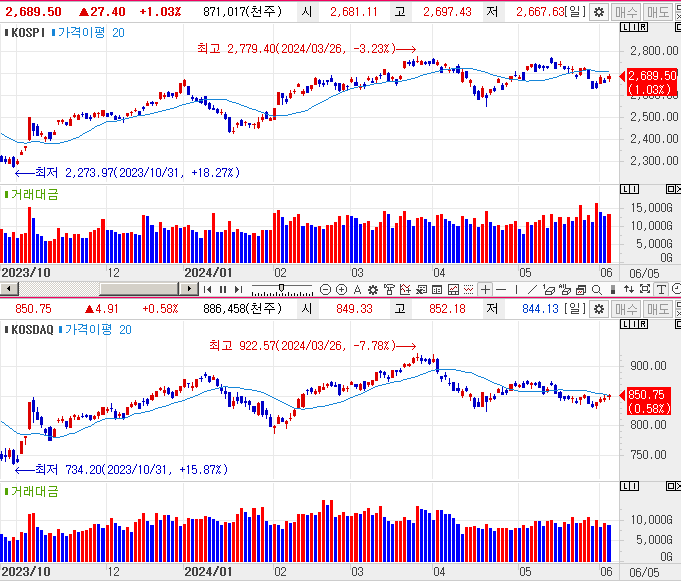Click the up-down arrows swap icon
Image resolution: width=681 pixels, height=581 pixels.
click(629, 290)
